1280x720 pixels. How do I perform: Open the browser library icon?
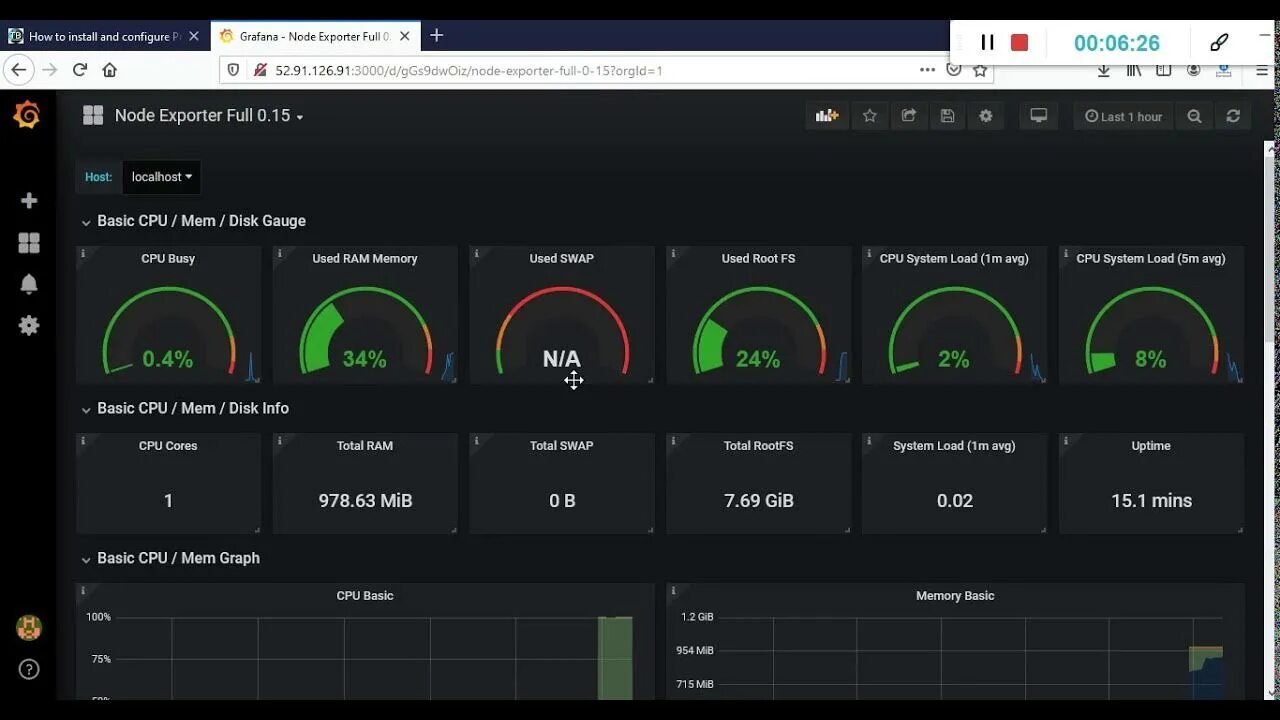pyautogui.click(x=1134, y=71)
